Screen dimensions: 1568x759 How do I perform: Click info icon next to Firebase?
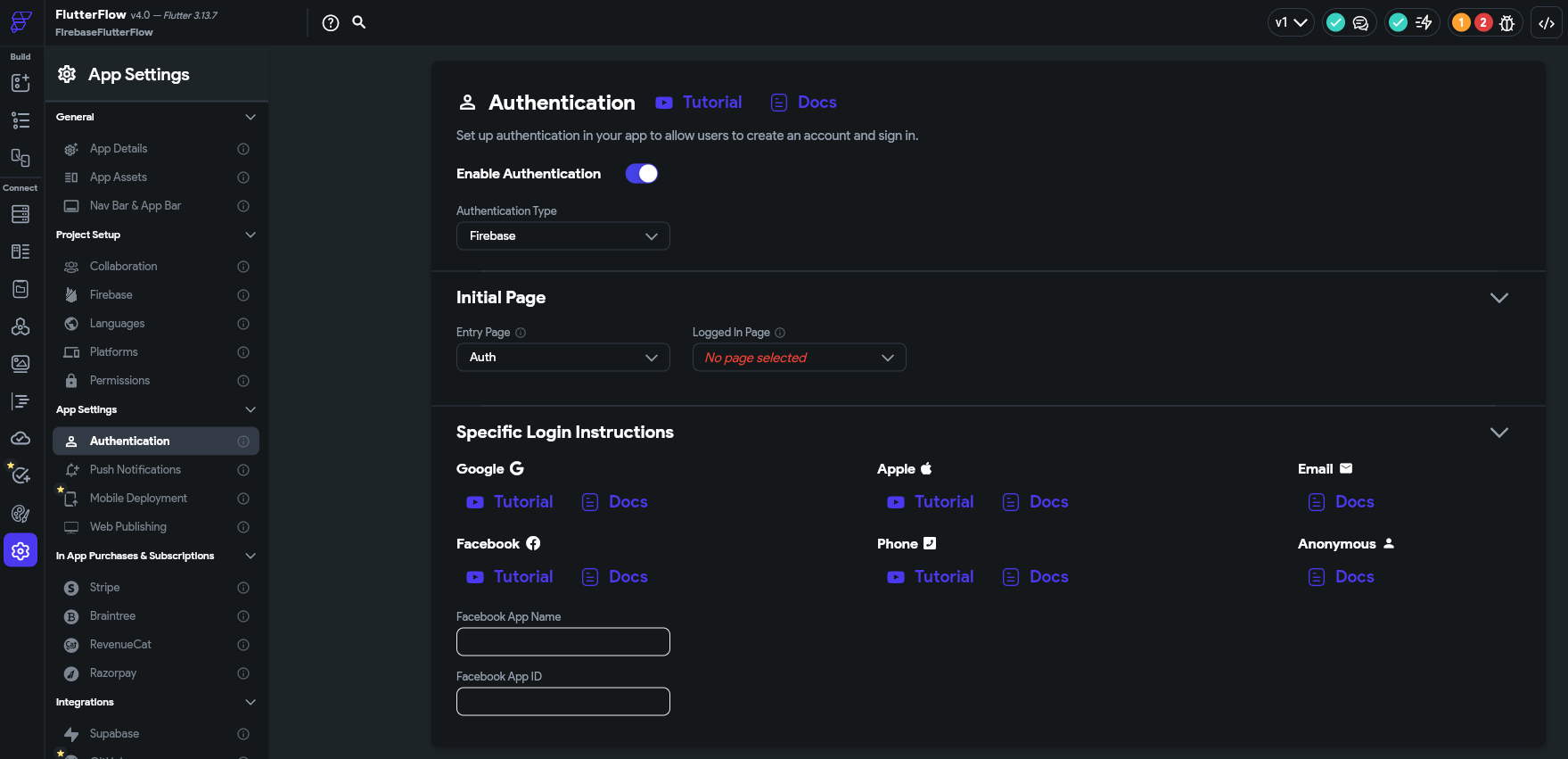[x=243, y=295]
